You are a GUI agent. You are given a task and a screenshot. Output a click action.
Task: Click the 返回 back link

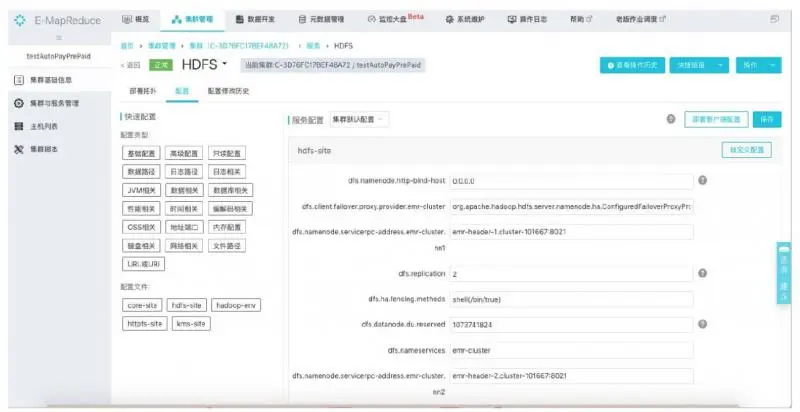coord(131,65)
